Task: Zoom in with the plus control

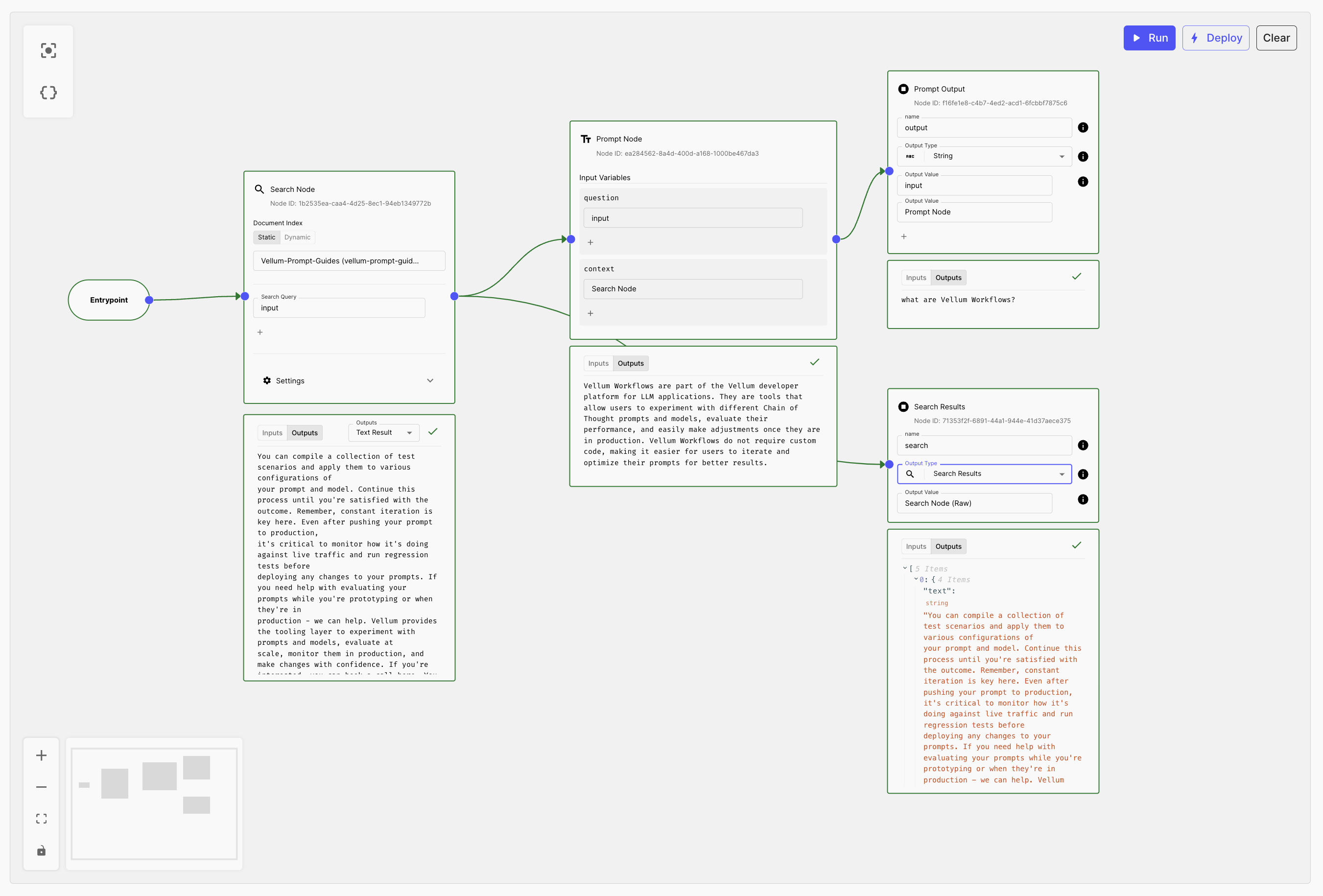Action: [x=41, y=755]
